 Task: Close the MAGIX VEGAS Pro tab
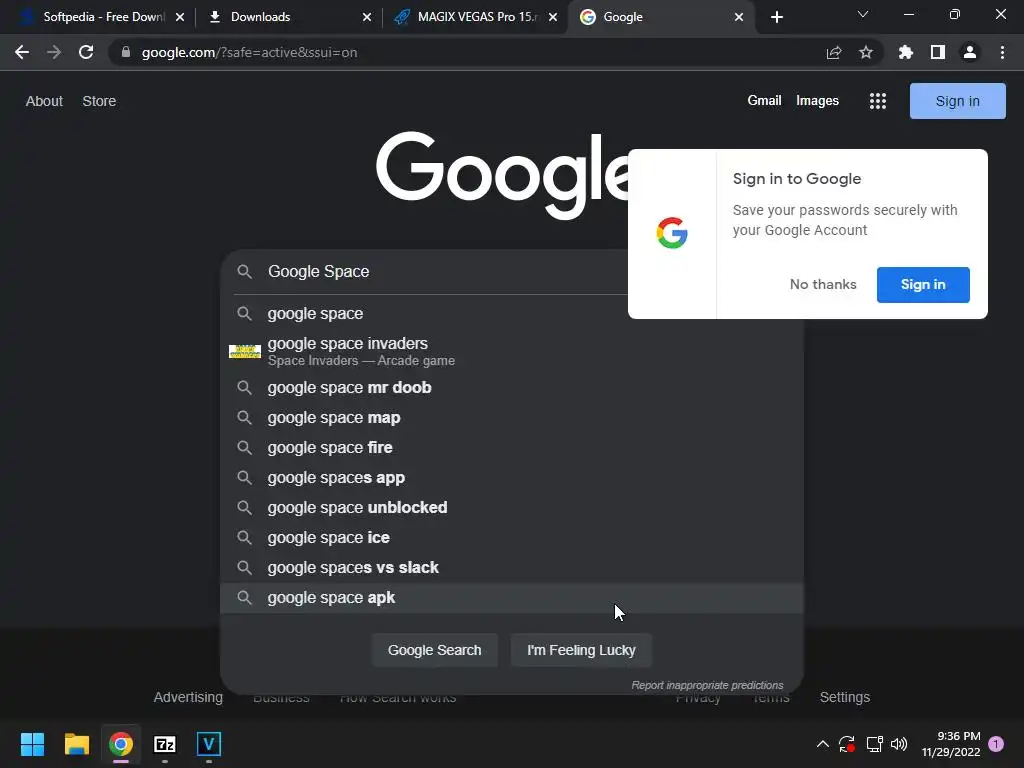coord(553,17)
